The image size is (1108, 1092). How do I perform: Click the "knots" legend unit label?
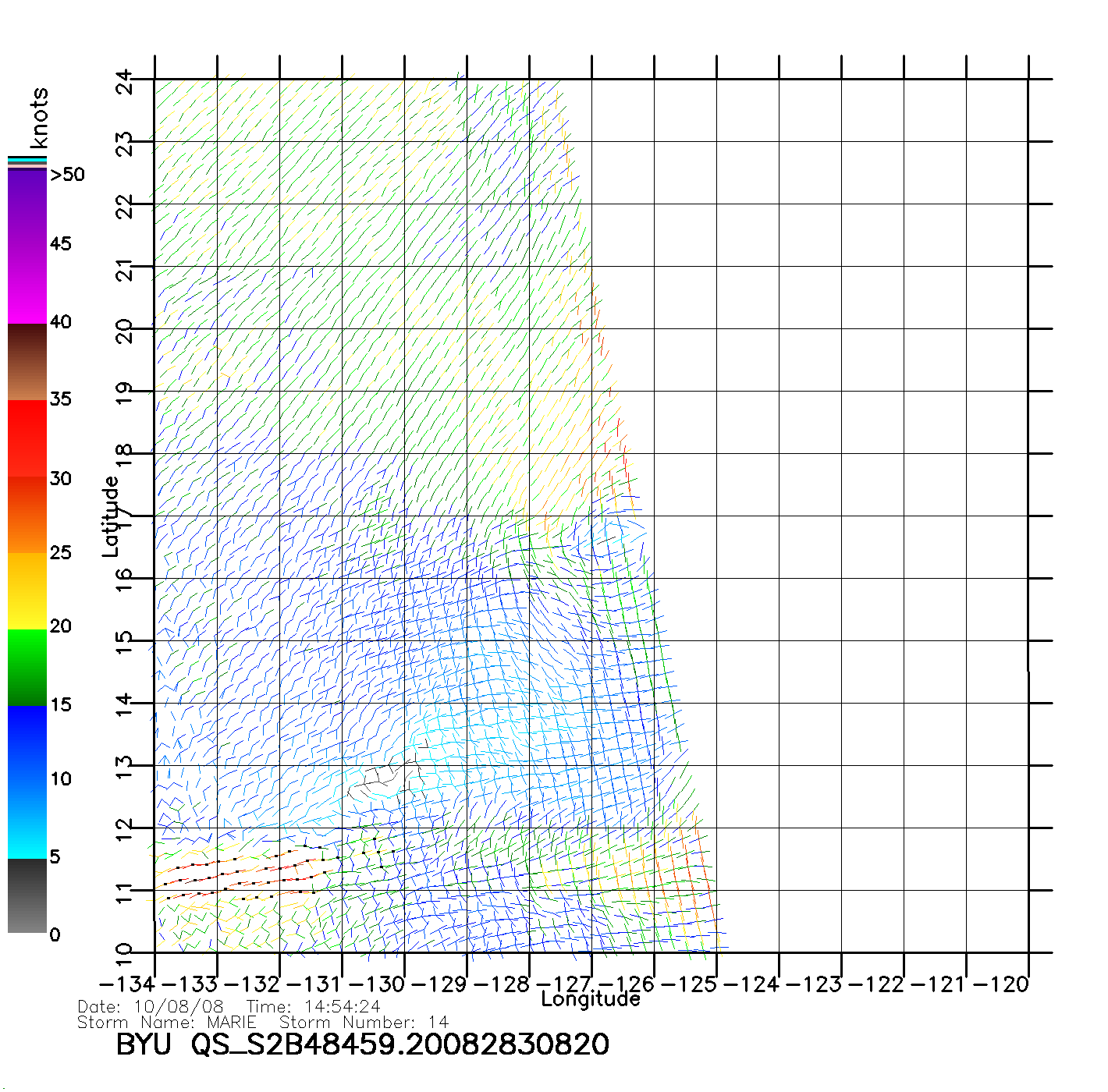coord(39,118)
